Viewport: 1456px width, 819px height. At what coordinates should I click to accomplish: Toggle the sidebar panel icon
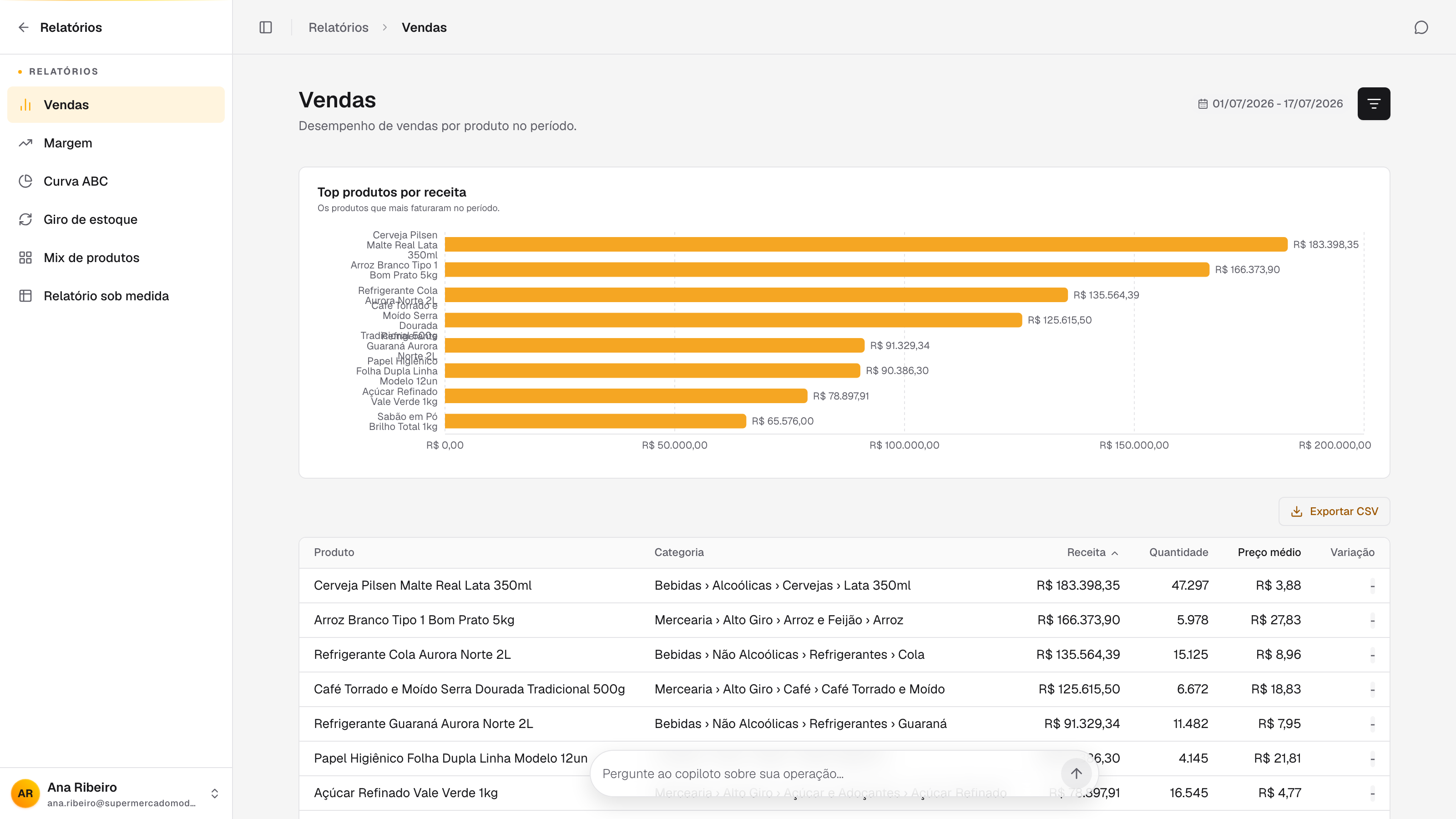[x=266, y=27]
